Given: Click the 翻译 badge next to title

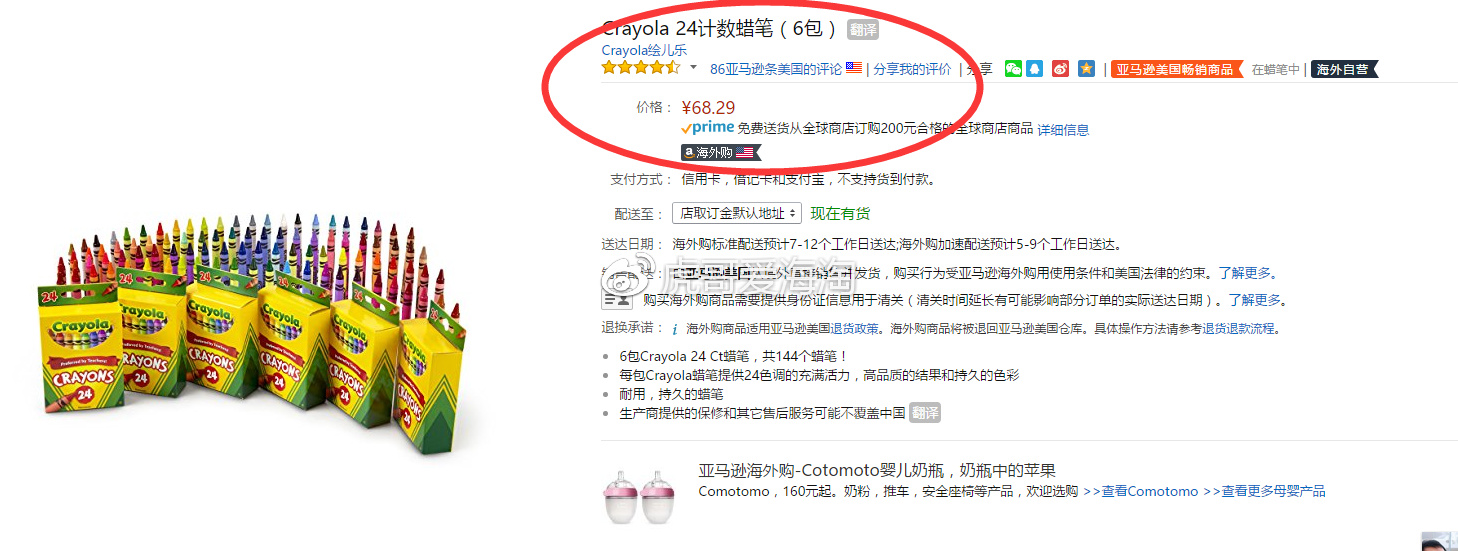Looking at the screenshot, I should (x=863, y=29).
